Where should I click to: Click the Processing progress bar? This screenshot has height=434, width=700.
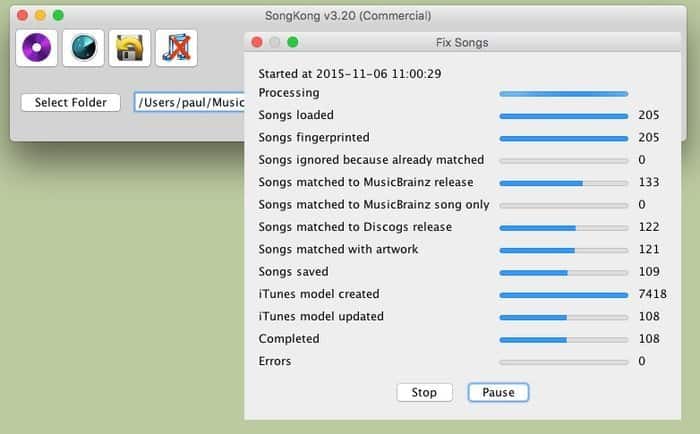[563, 94]
